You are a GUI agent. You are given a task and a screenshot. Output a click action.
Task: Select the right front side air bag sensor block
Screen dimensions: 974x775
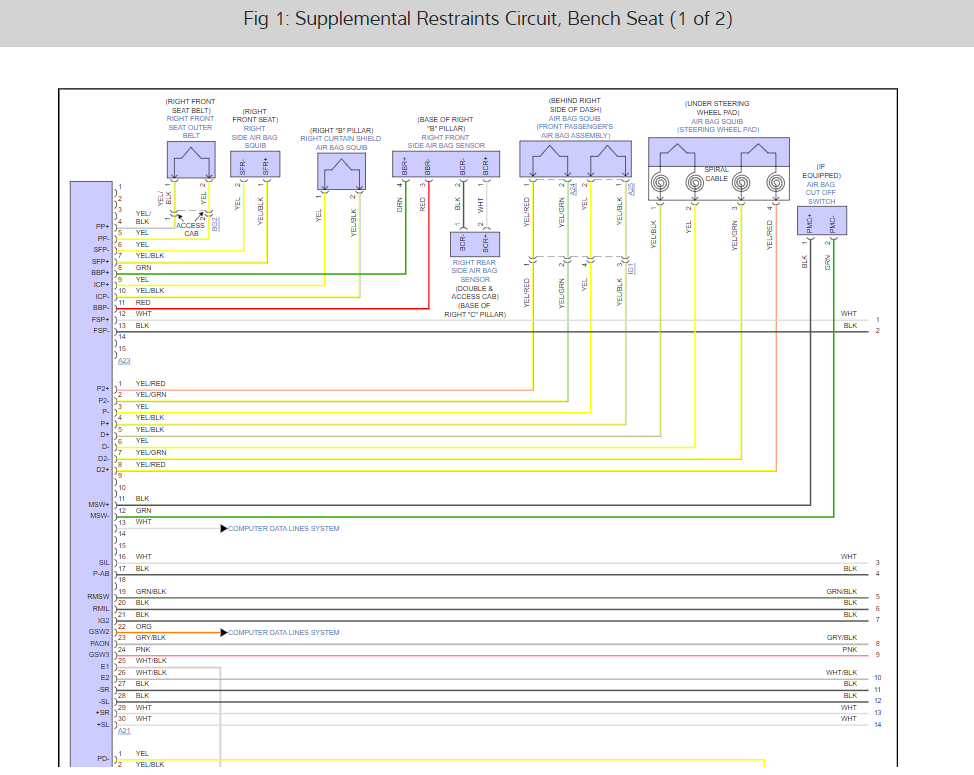coord(444,165)
